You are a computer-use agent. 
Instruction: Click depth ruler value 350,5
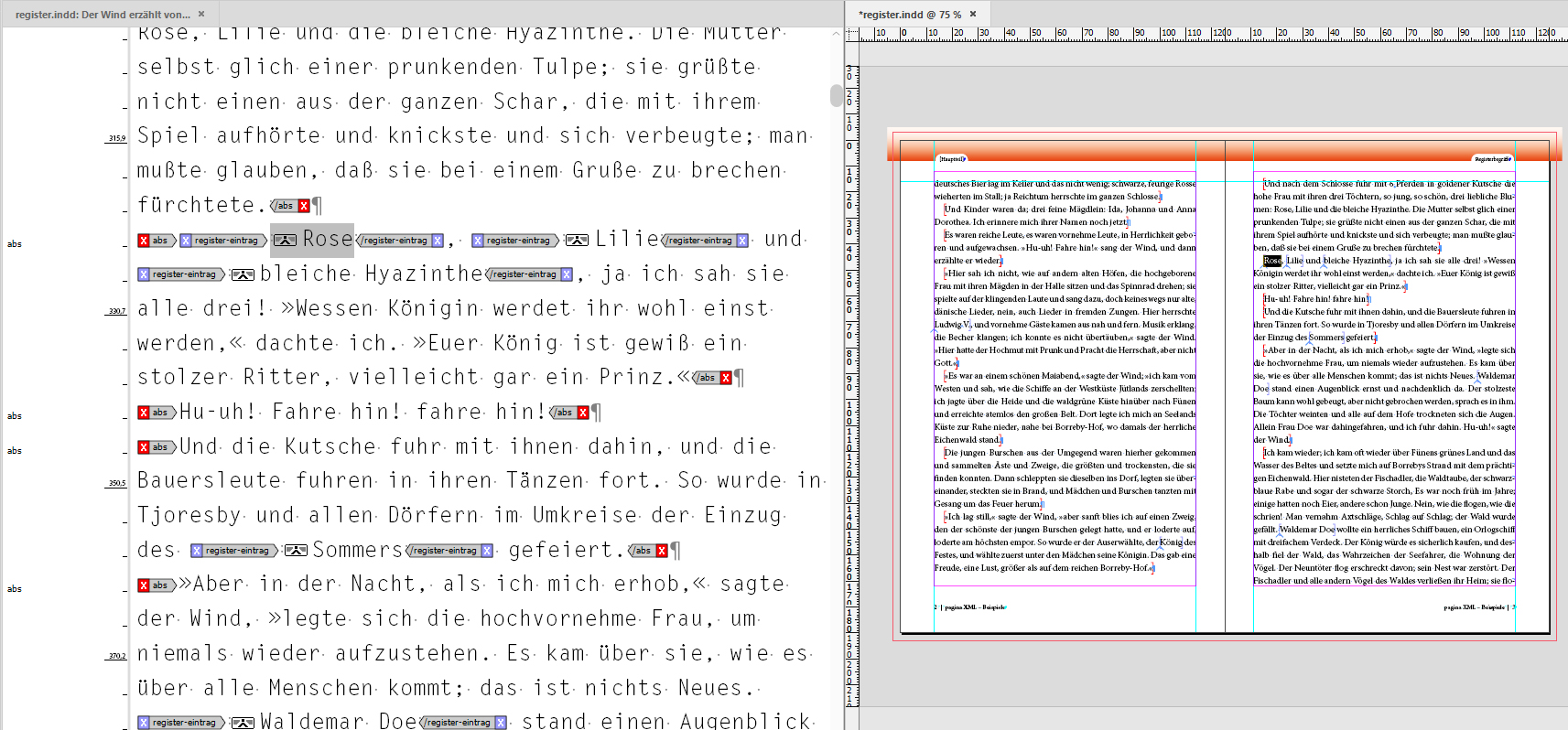116,483
